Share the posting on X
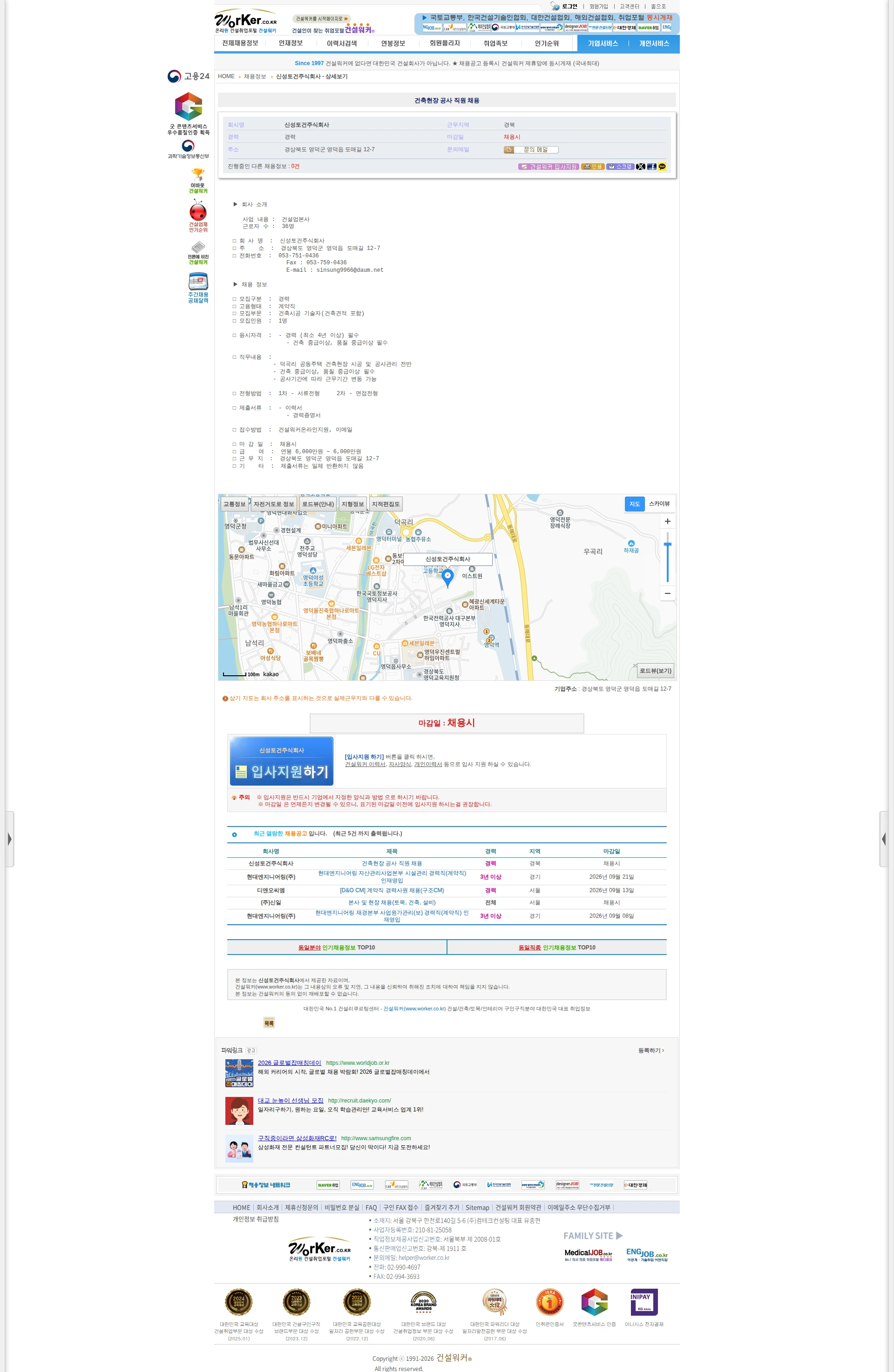894x1372 pixels. click(x=641, y=167)
